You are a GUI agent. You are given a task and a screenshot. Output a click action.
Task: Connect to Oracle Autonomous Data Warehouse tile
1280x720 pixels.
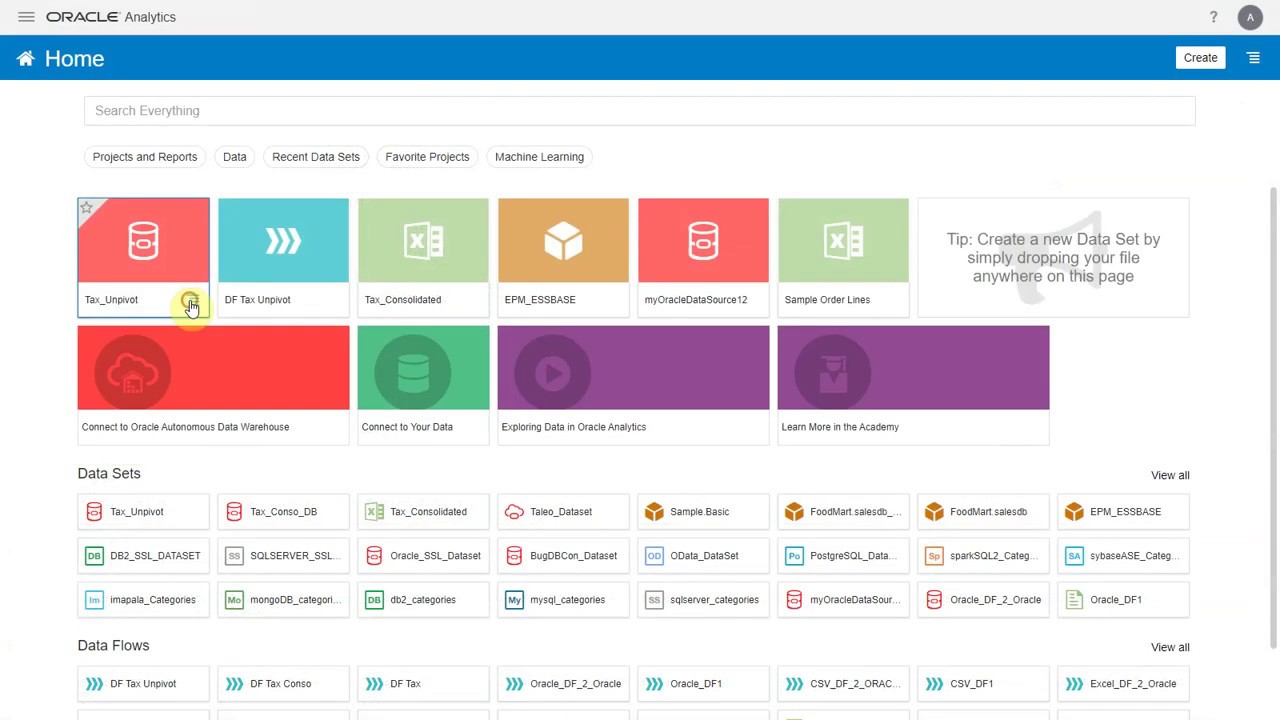213,384
